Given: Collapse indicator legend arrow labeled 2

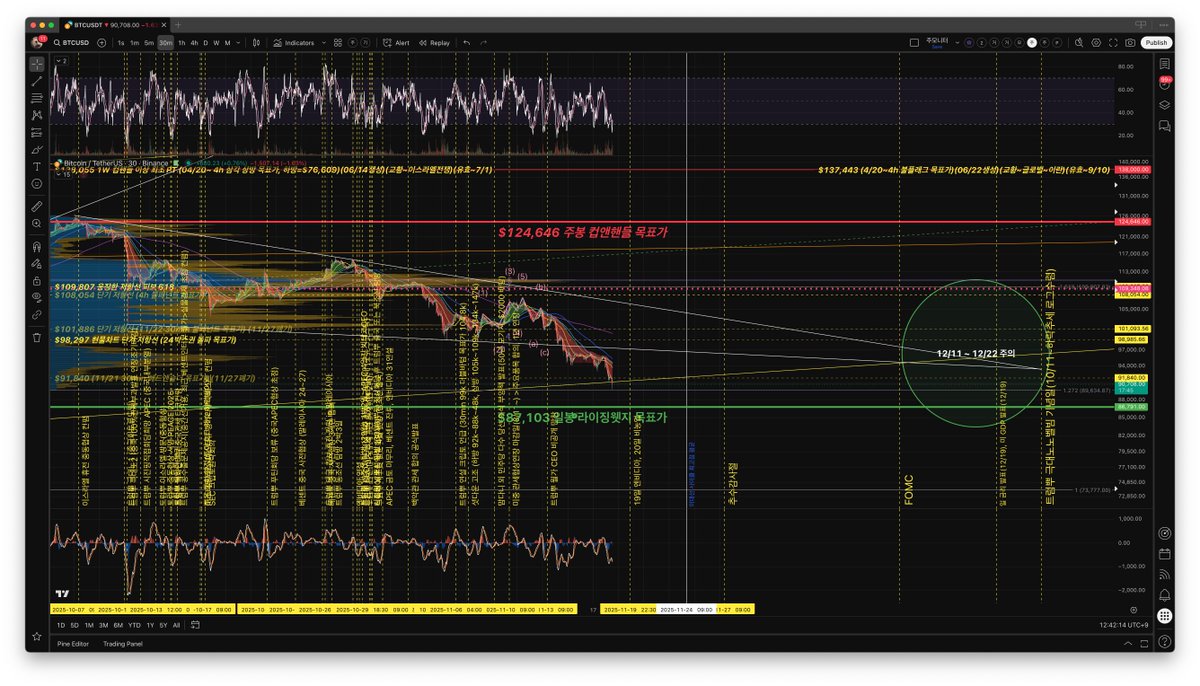Looking at the screenshot, I should tap(59, 61).
